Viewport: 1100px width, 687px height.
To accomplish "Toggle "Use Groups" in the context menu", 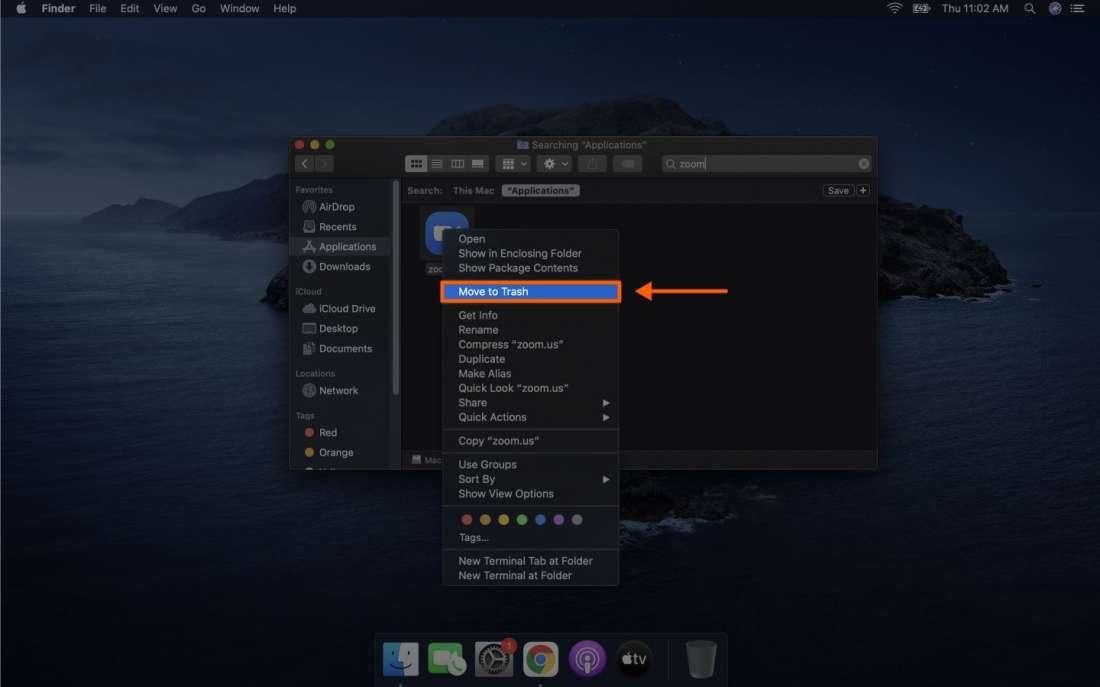I will point(487,464).
